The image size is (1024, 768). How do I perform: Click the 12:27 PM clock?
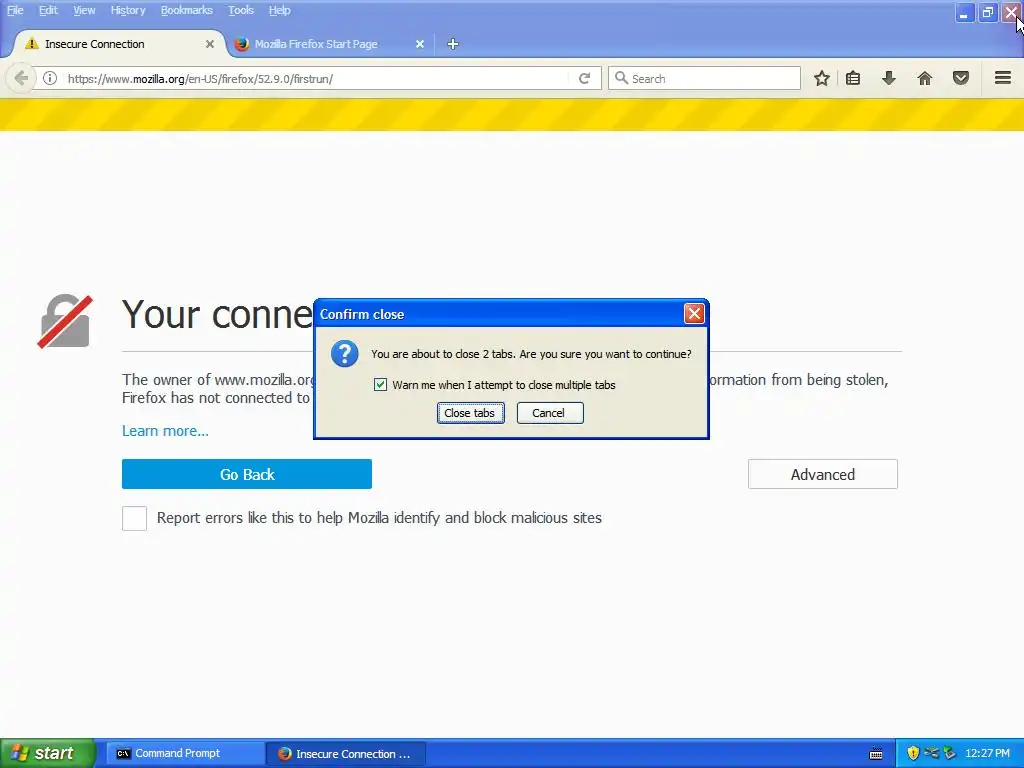point(987,753)
